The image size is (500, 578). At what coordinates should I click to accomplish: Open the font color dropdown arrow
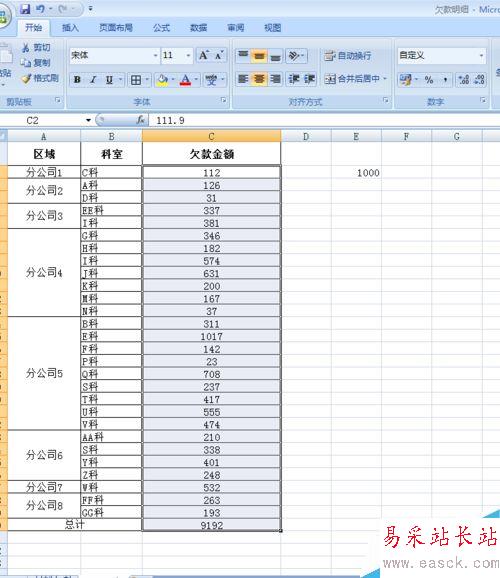pos(196,79)
